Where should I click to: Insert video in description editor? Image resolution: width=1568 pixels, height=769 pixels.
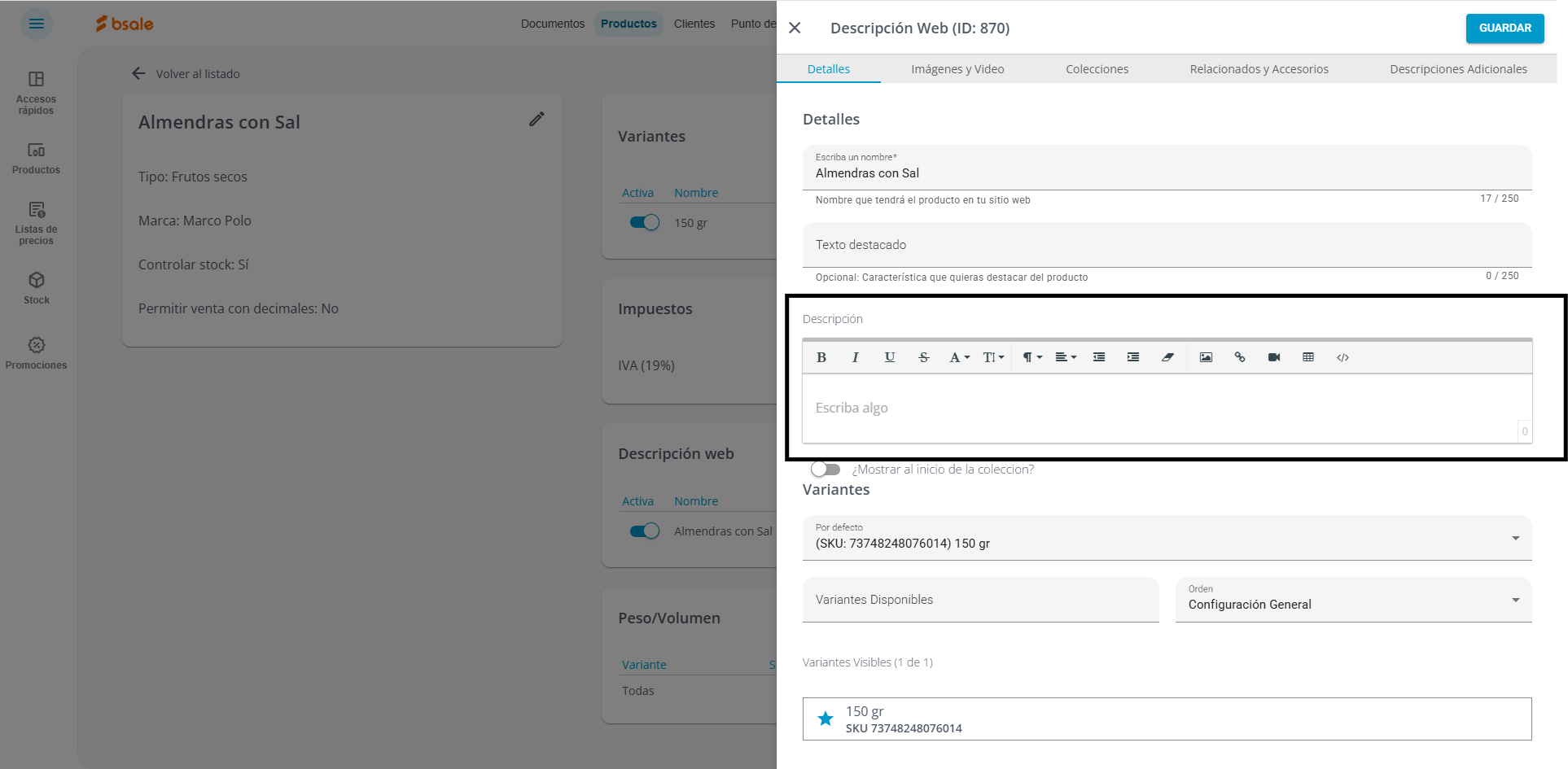point(1274,357)
